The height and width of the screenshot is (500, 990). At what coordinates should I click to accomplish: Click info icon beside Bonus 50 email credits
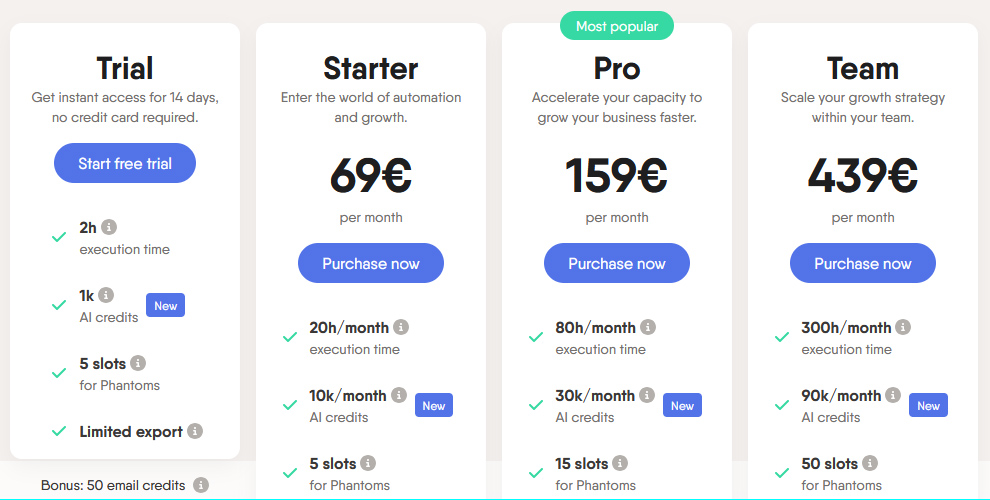201,485
